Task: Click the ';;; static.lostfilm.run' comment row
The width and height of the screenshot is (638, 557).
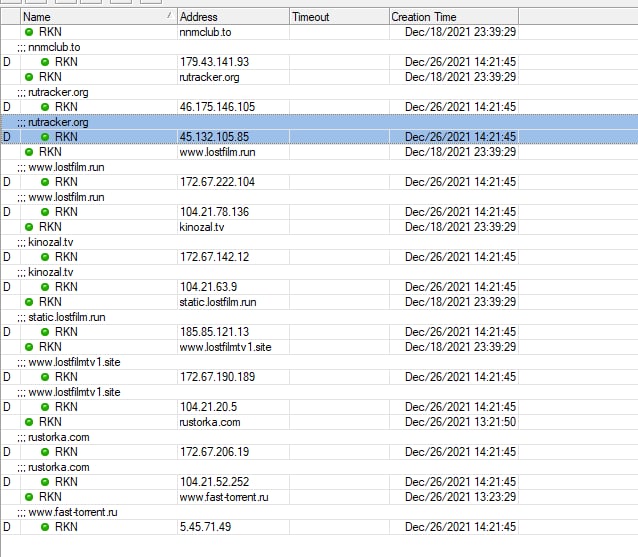Action: [319, 317]
